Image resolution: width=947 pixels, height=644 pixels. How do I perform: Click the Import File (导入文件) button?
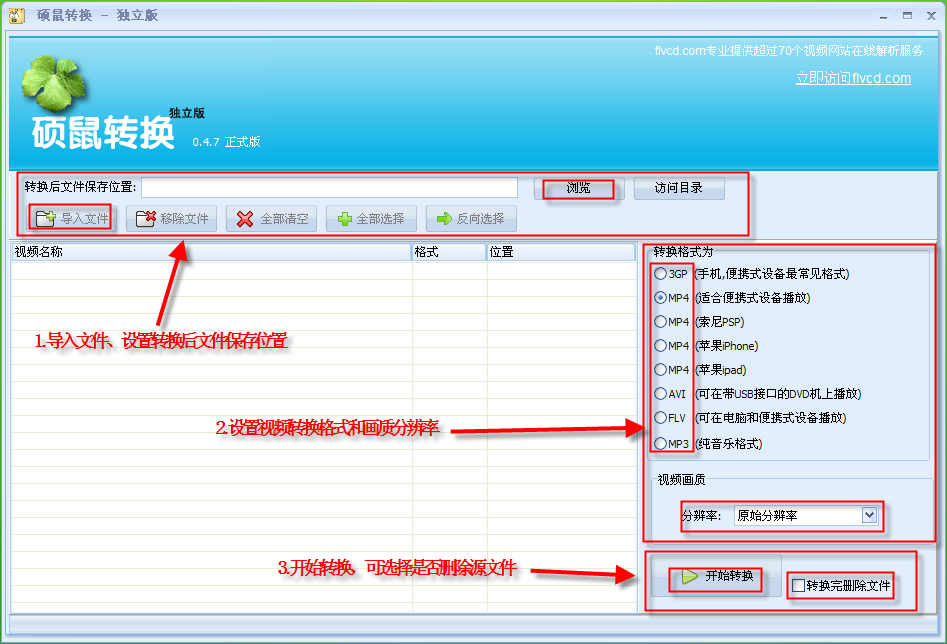72,218
